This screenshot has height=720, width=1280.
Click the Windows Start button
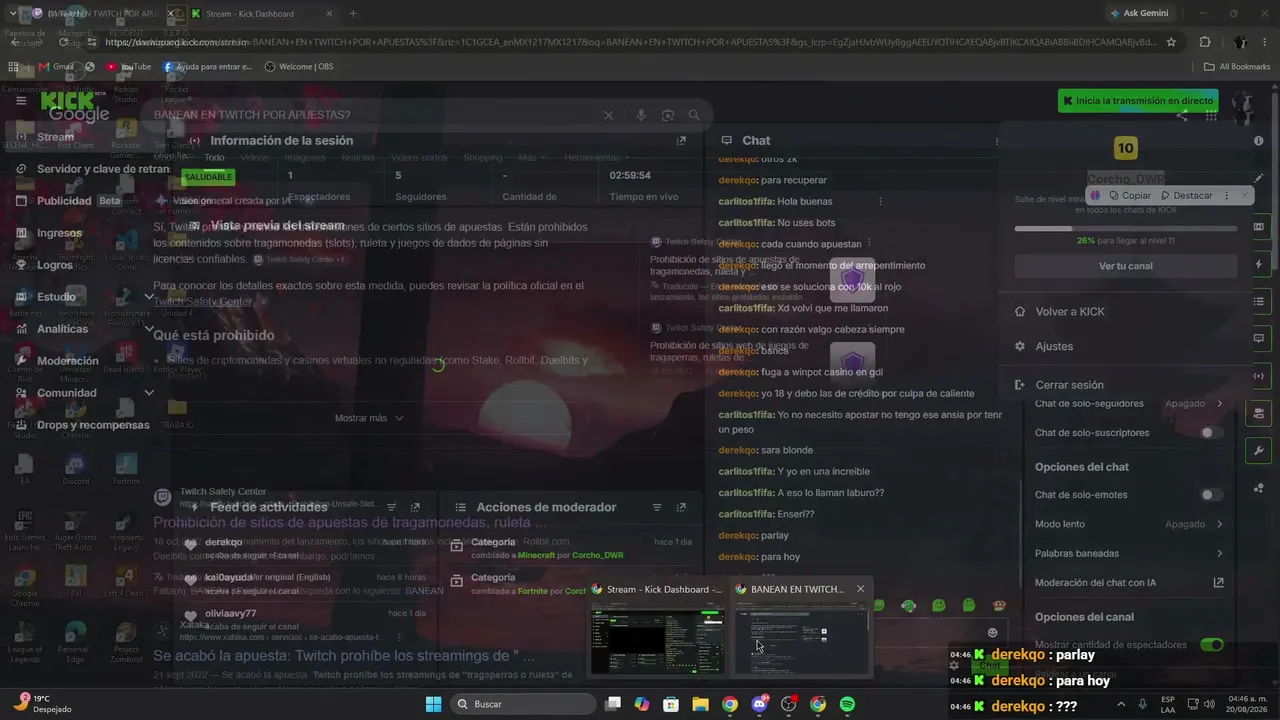(433, 704)
